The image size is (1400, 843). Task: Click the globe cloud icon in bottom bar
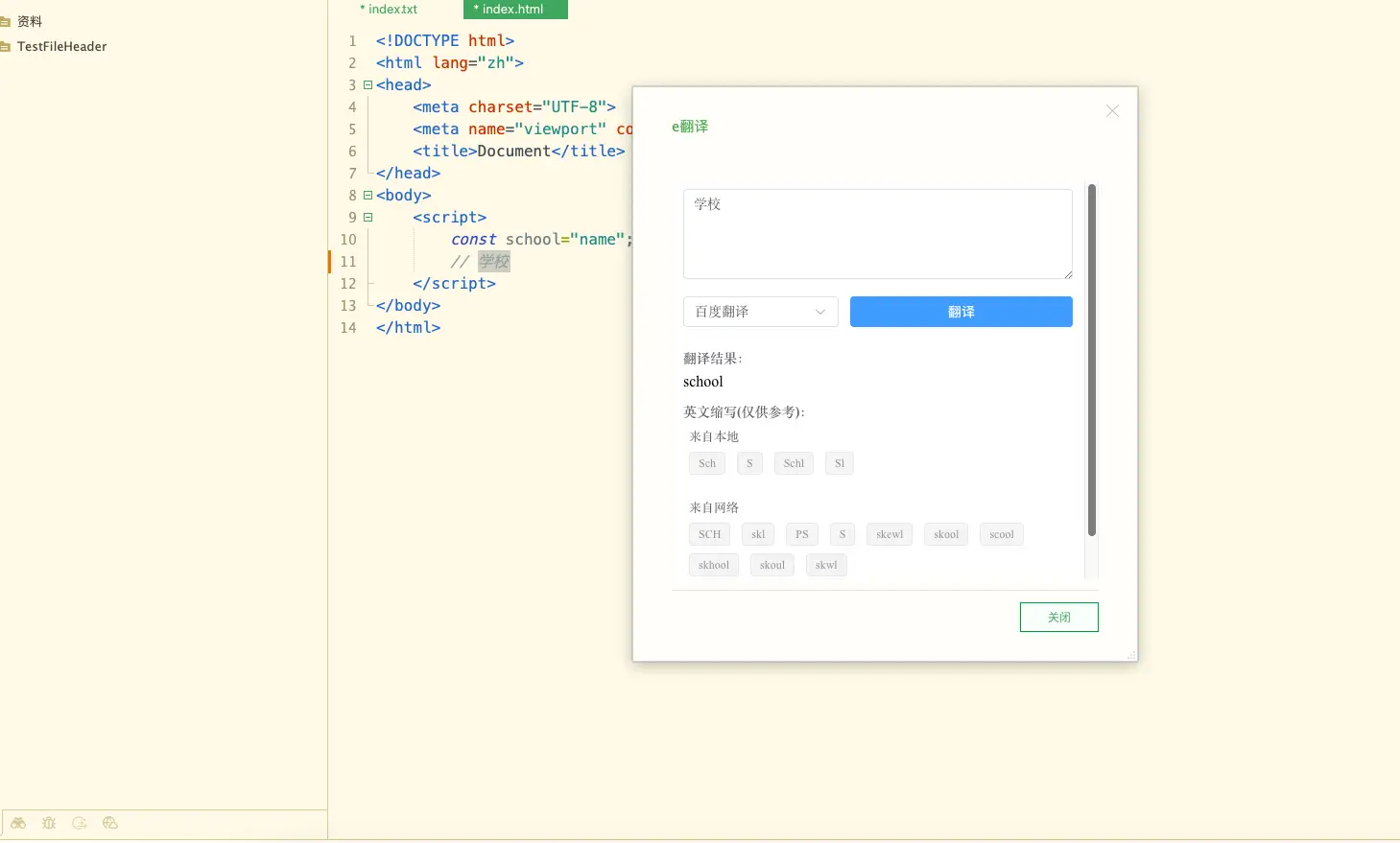tap(110, 823)
